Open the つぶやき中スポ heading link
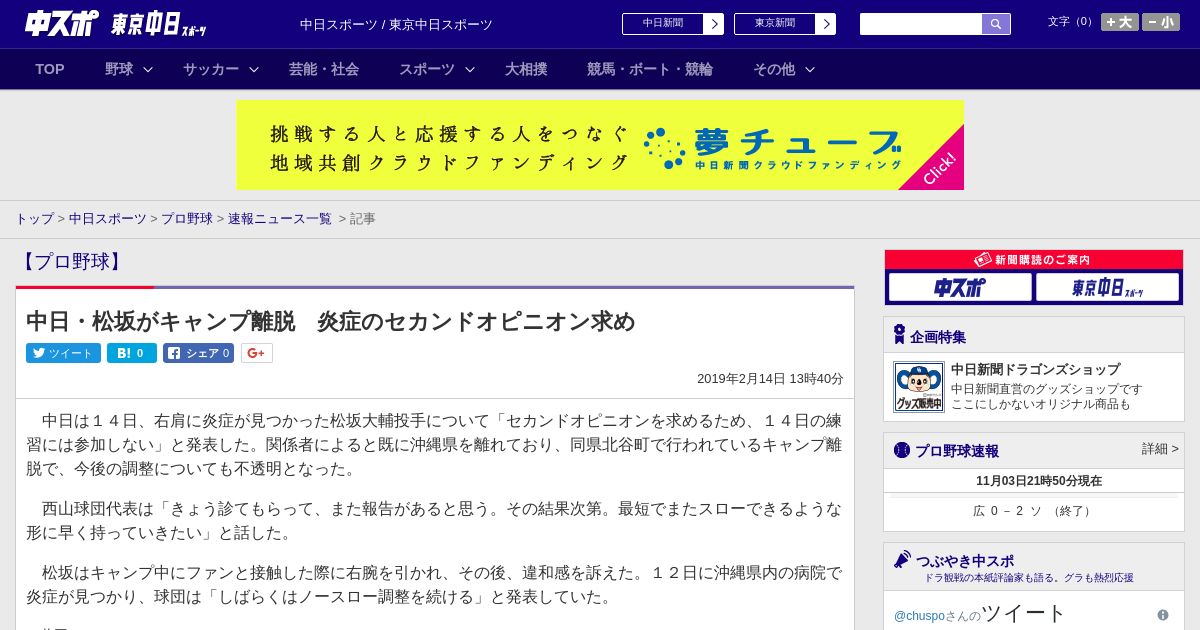1200x630 pixels. (x=965, y=560)
